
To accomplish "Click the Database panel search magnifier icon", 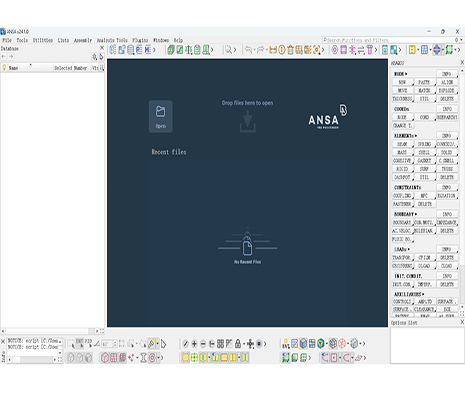I will tap(95, 57).
